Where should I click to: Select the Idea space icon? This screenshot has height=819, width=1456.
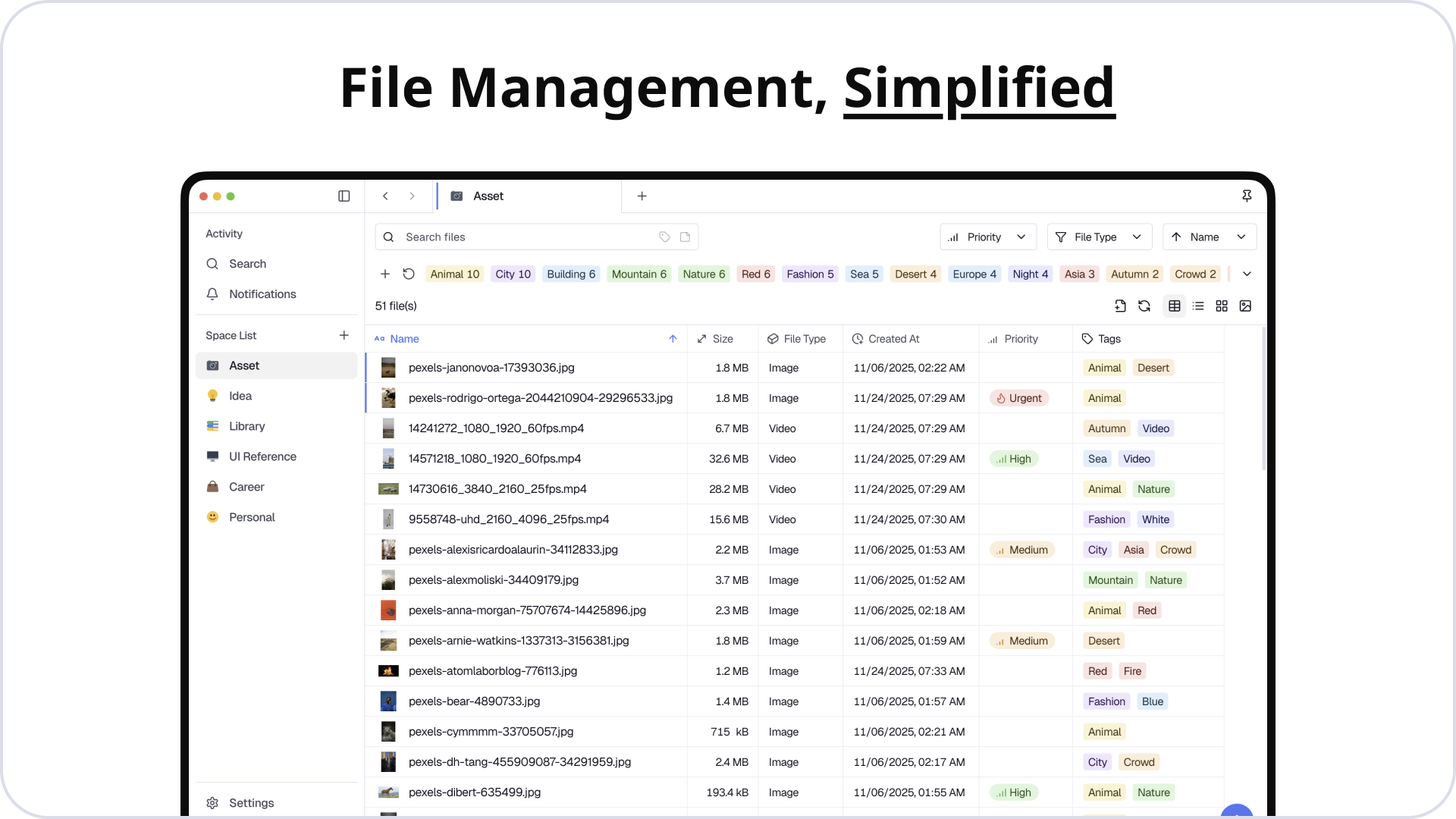212,395
